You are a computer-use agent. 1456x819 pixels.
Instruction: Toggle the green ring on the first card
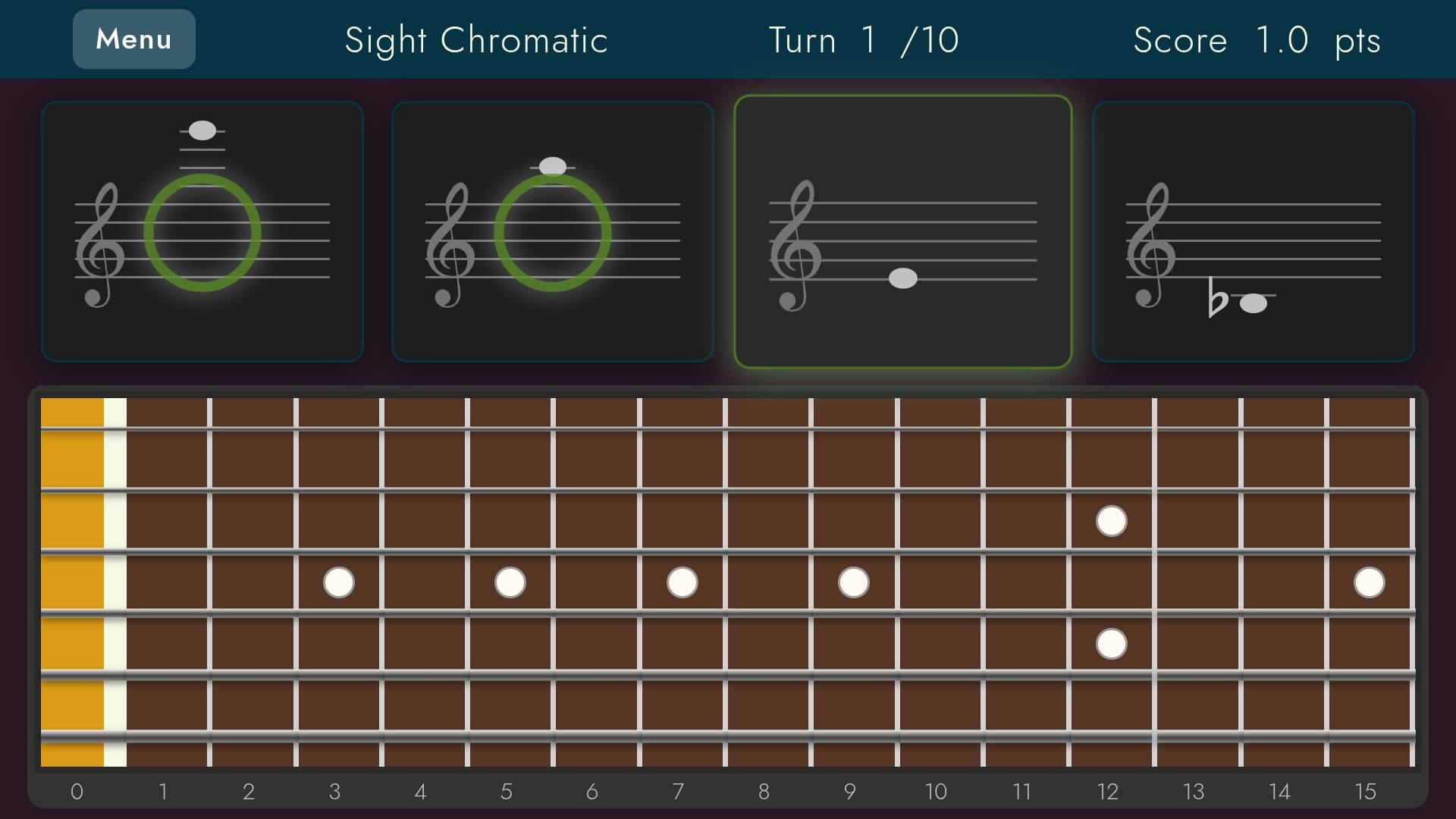tap(203, 233)
